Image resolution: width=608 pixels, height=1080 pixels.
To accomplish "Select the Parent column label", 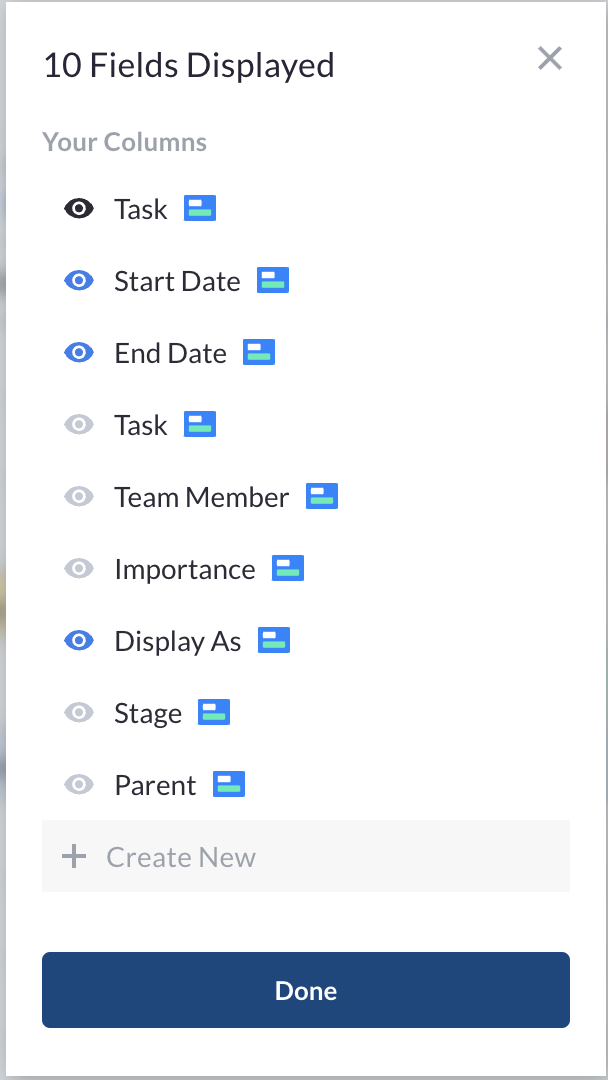I will click(155, 785).
